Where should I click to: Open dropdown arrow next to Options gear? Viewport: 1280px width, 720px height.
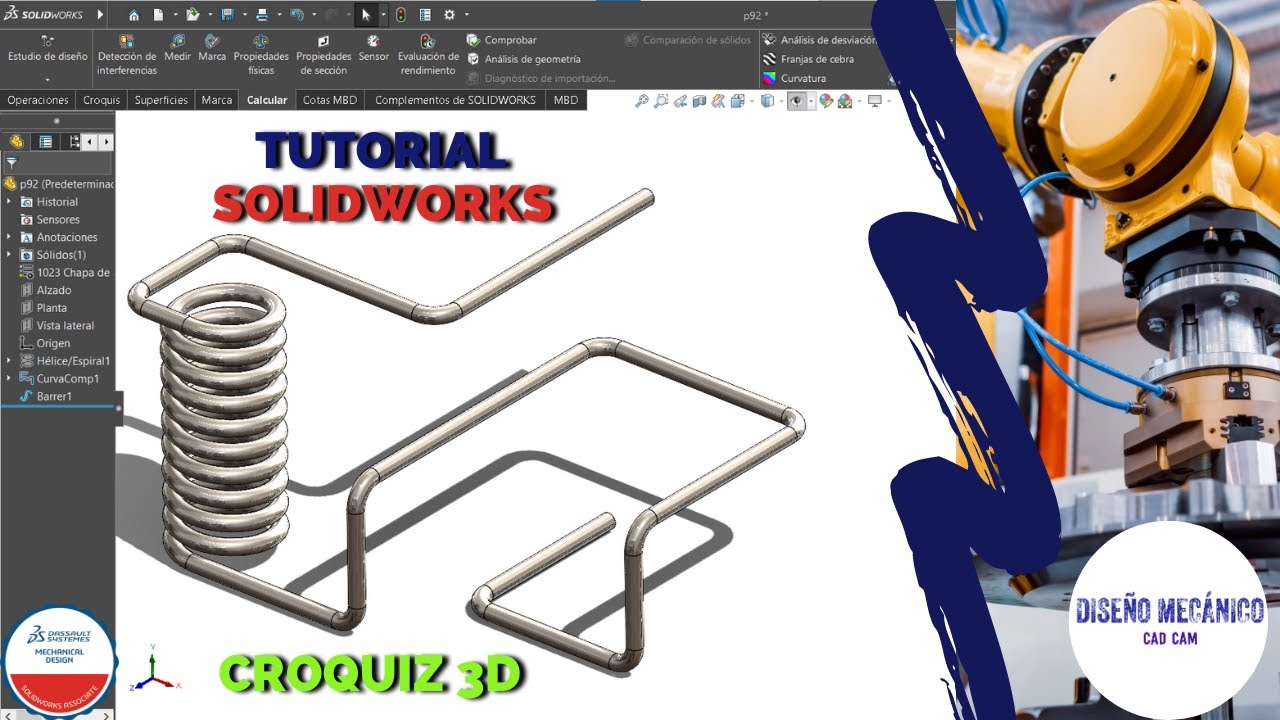[466, 15]
